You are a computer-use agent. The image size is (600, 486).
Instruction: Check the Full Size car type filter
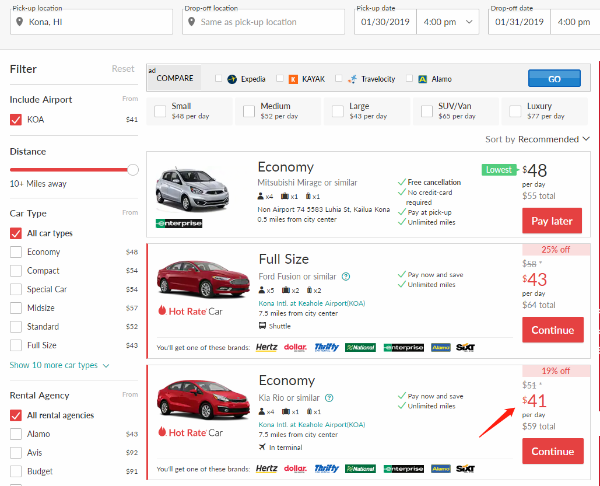pos(16,345)
